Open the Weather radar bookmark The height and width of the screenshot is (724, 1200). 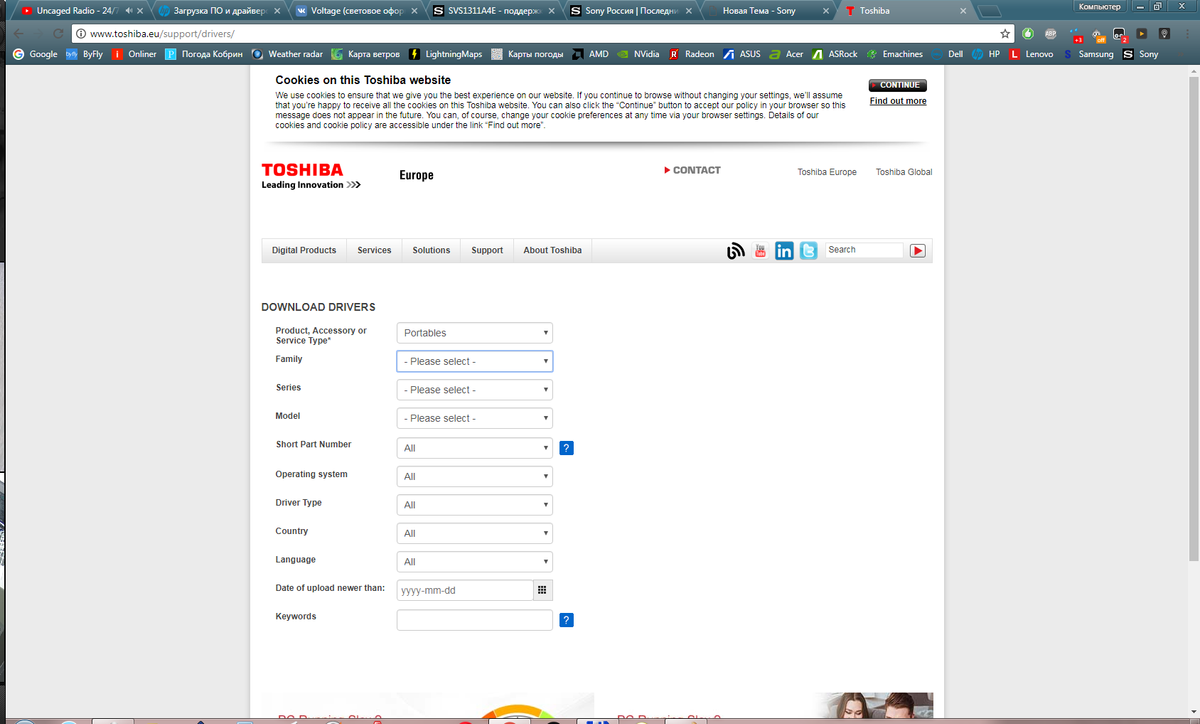(x=289, y=54)
